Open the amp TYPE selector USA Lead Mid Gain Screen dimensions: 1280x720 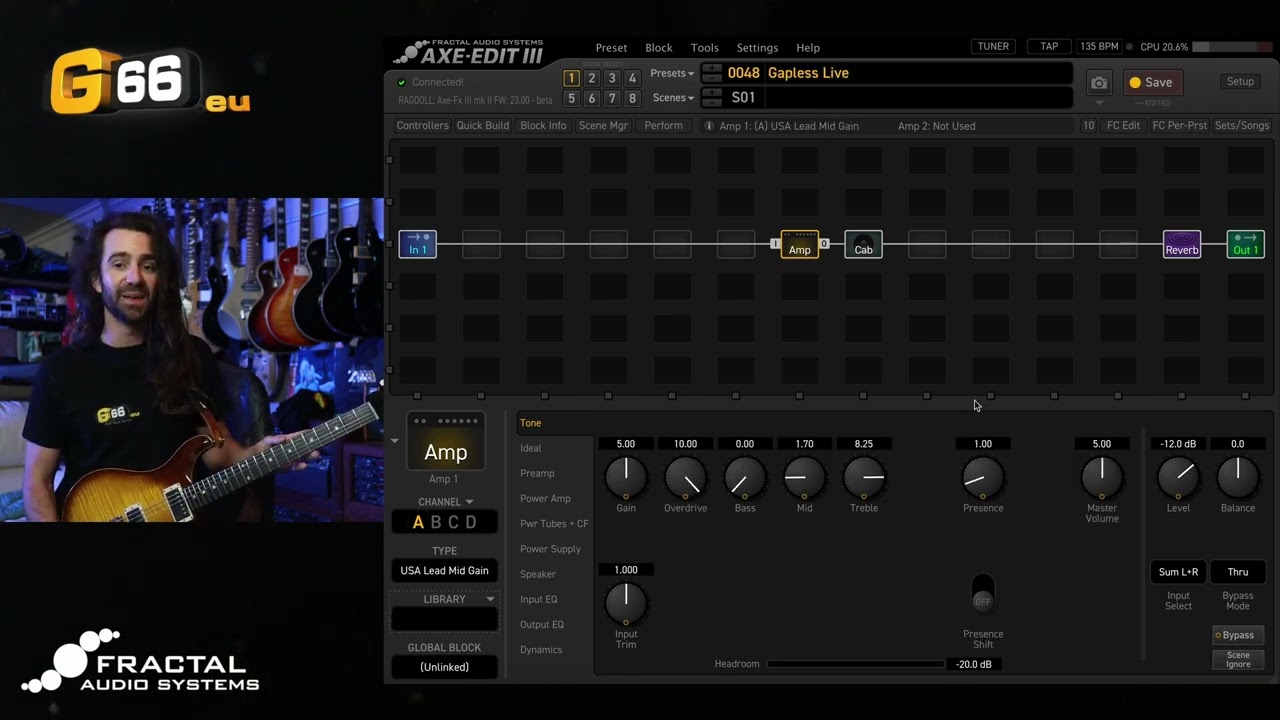[445, 571]
